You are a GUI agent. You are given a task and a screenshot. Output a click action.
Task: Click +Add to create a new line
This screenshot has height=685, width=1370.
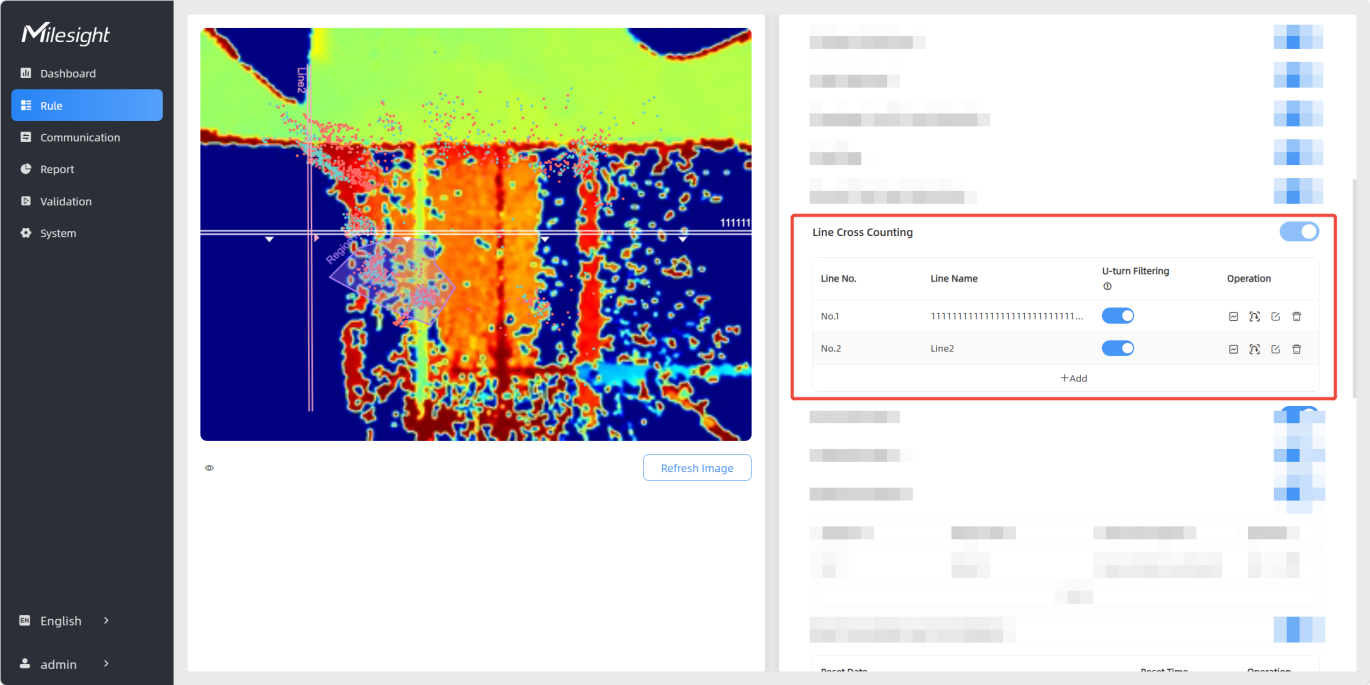tap(1073, 378)
